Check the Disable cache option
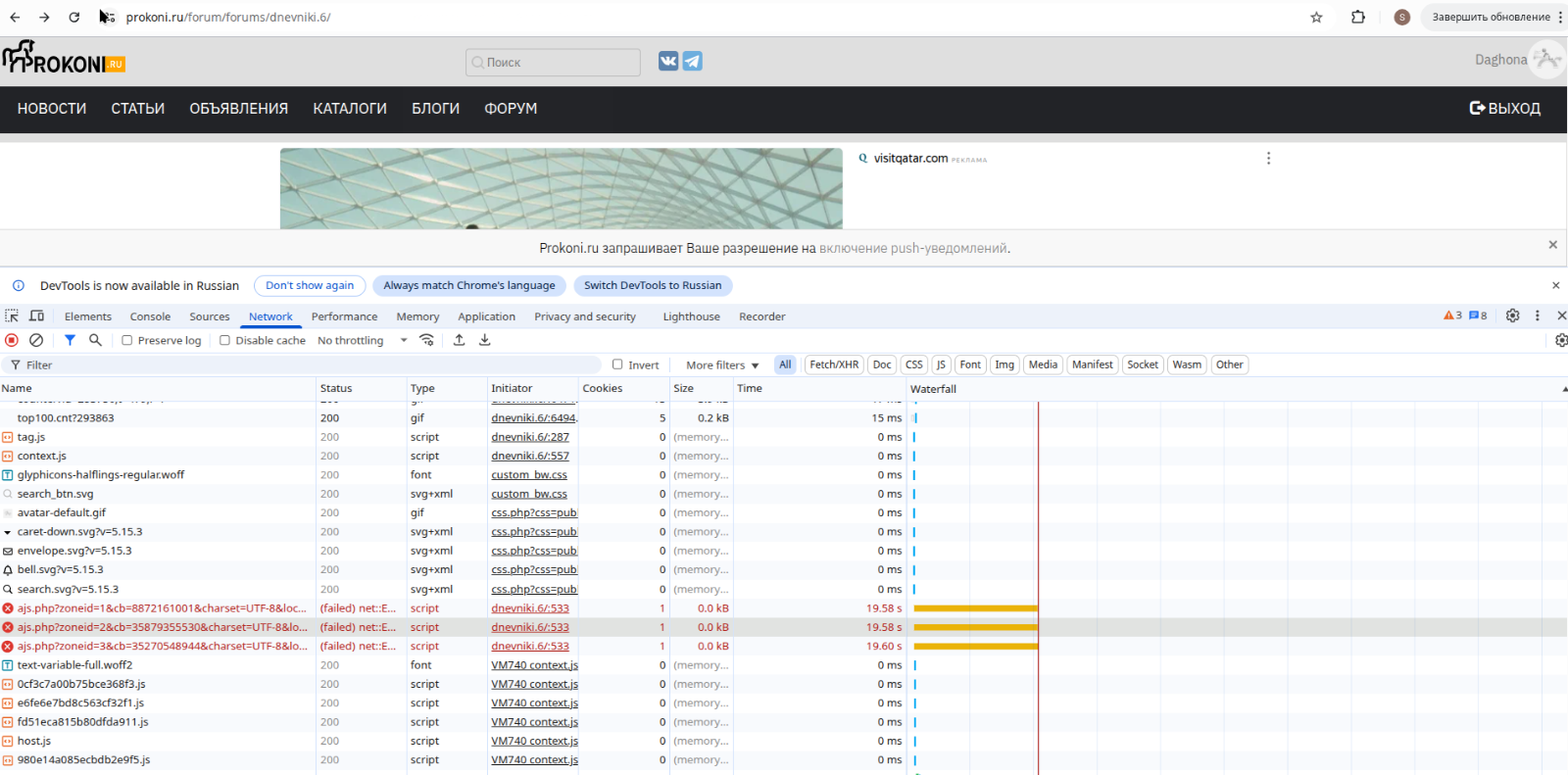The image size is (1568, 775). [x=224, y=341]
